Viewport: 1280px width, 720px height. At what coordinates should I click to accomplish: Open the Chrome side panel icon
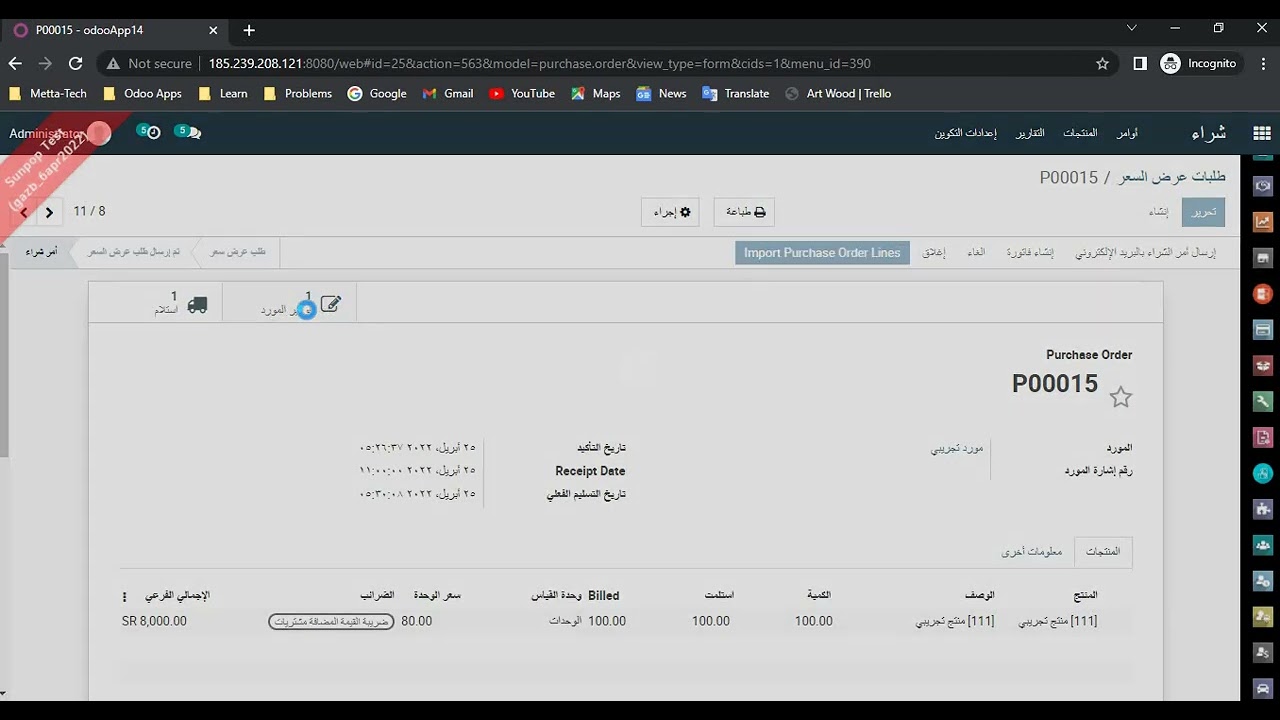(1140, 63)
